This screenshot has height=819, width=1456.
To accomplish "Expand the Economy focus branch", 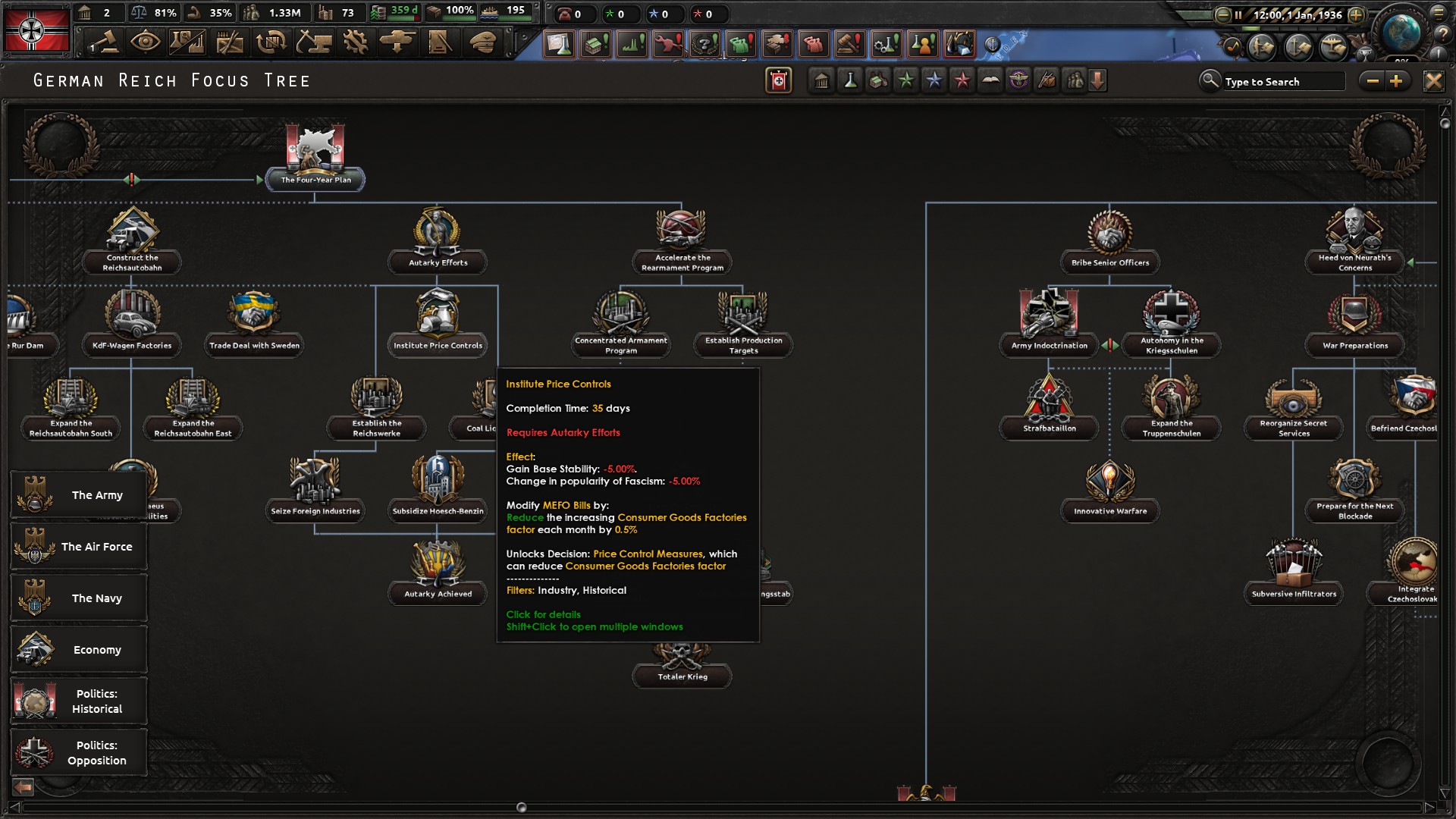I will pyautogui.click(x=78, y=649).
